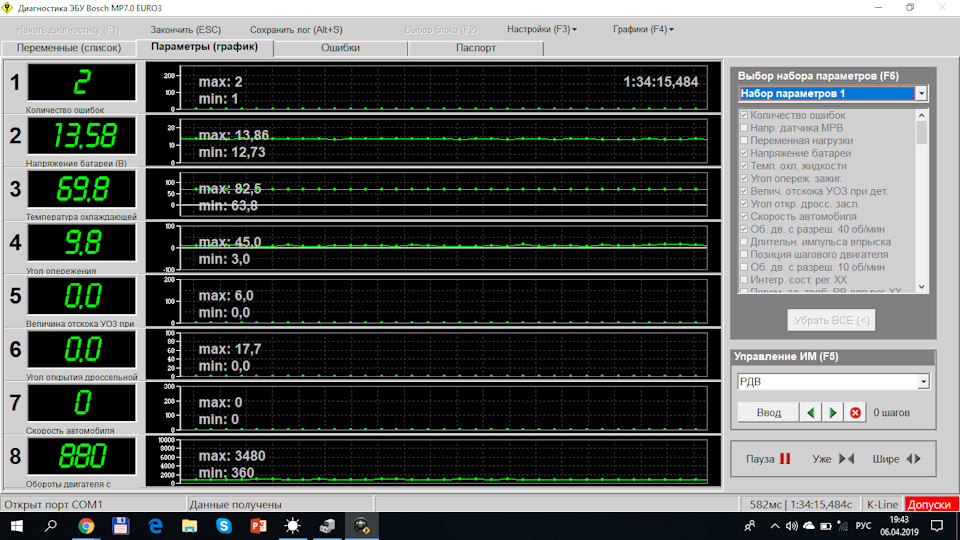The width and height of the screenshot is (960, 540).
Task: Click the people icon in system tray
Action: [x=749, y=526]
